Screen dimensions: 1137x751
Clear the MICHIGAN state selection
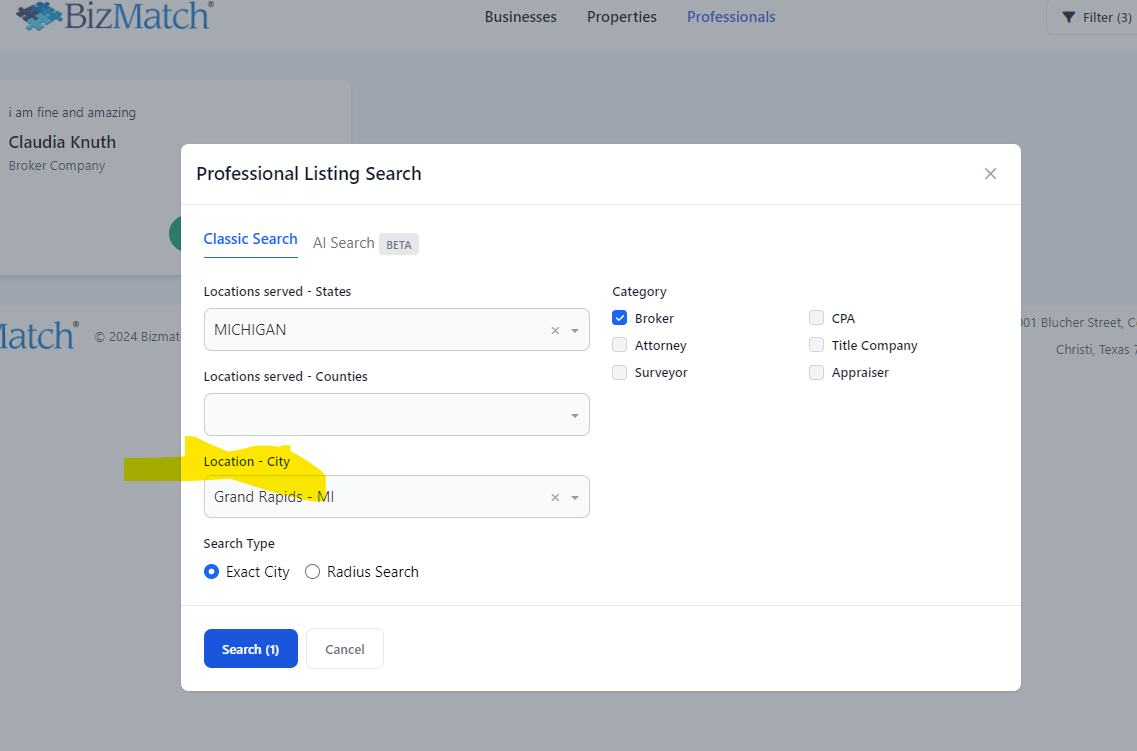[x=555, y=330]
